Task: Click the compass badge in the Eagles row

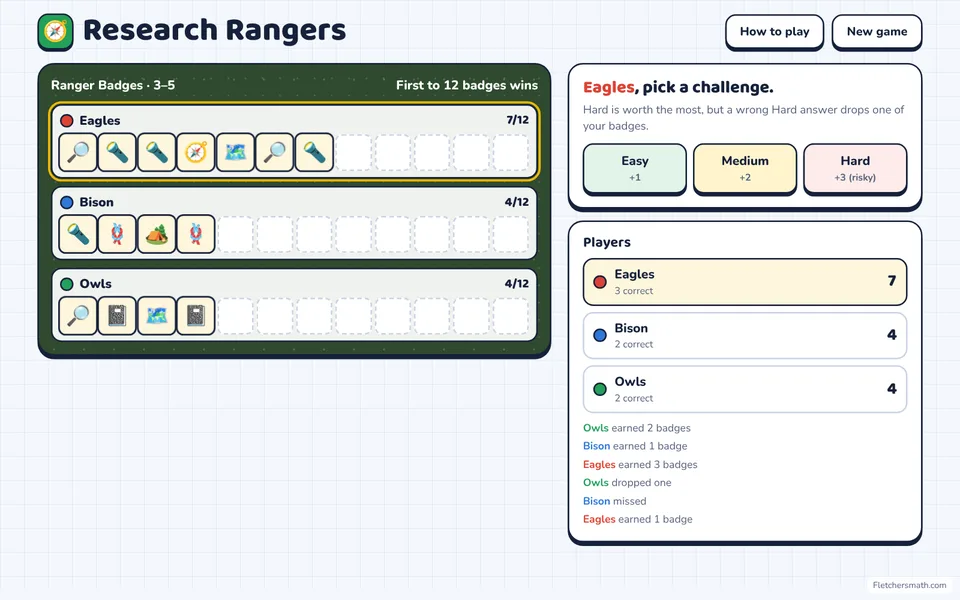Action: point(196,152)
